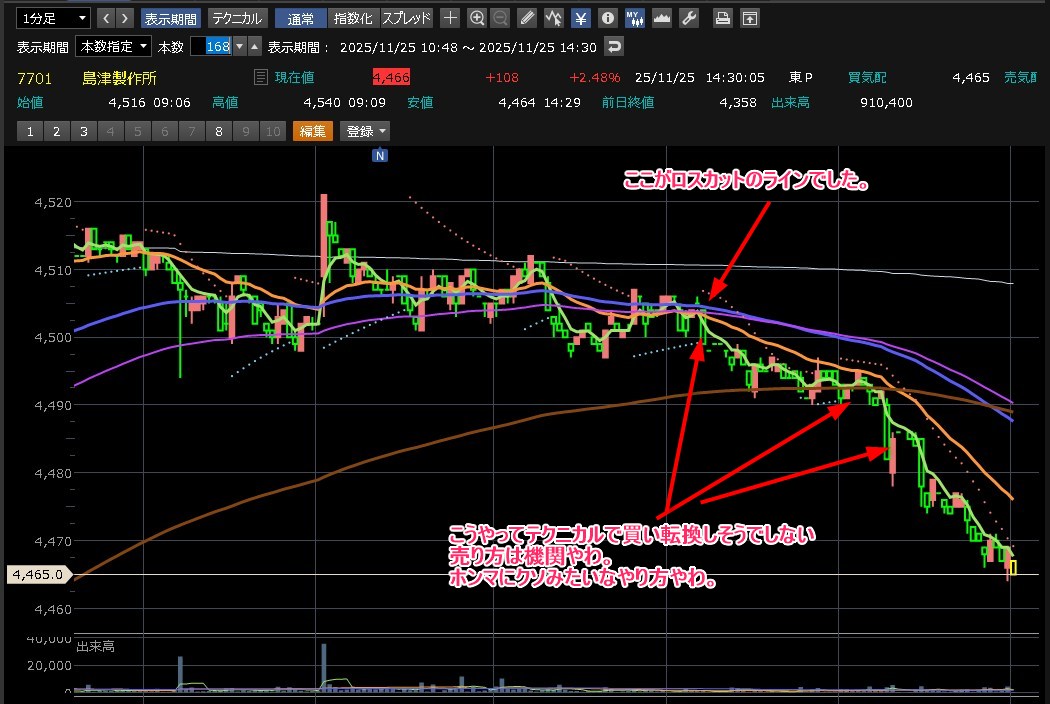Toggle the area chart icon
The height and width of the screenshot is (704, 1050).
coord(662,18)
